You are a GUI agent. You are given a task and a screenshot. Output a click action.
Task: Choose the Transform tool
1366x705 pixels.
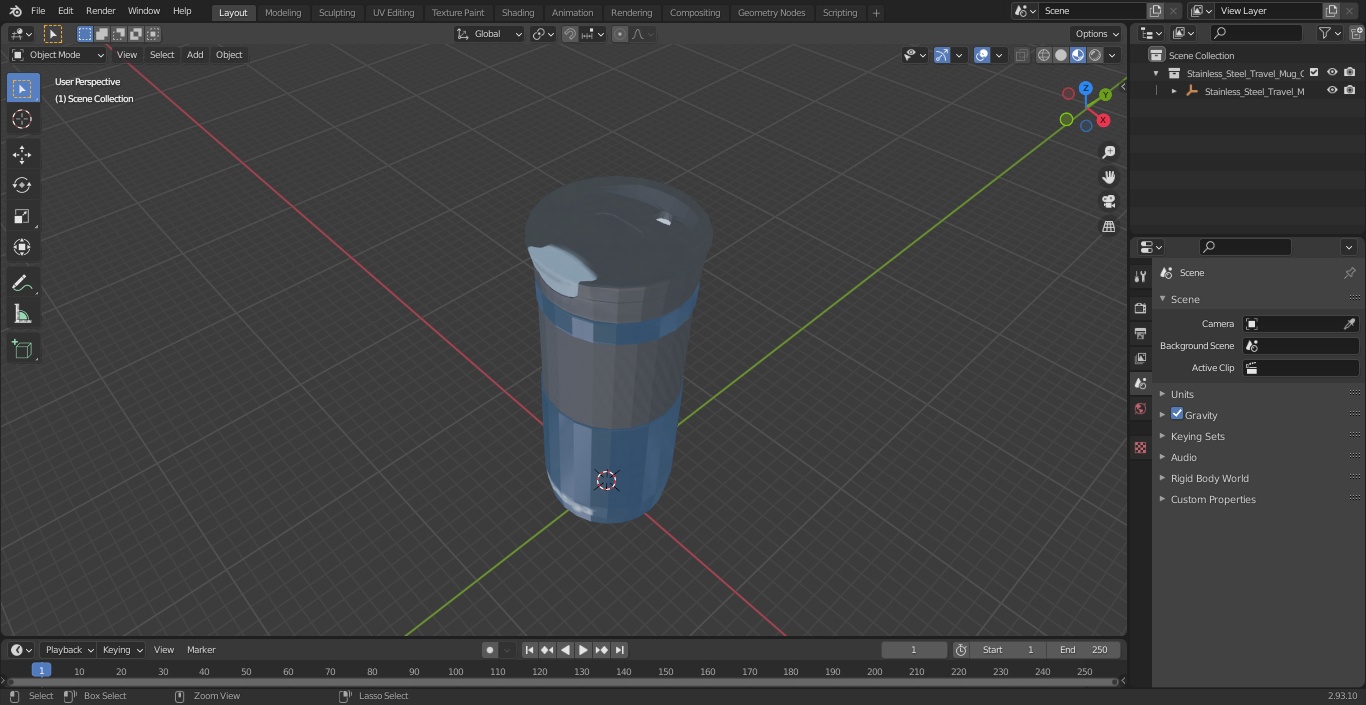[22, 247]
